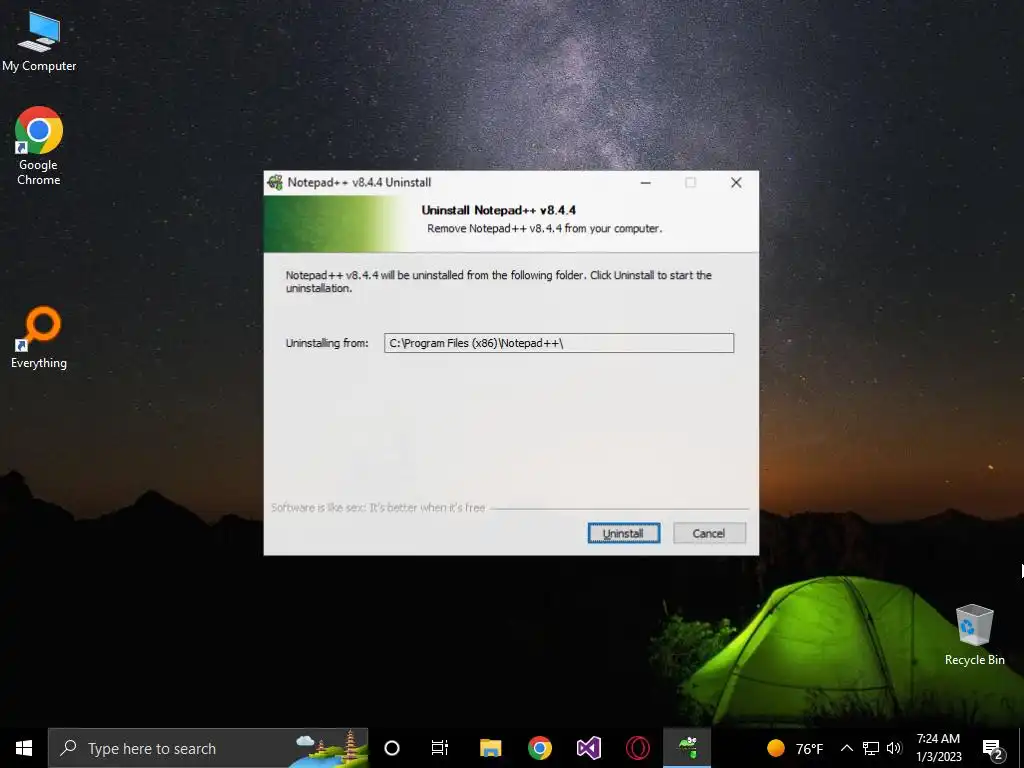Click the 'Uninstalling from:' label

pos(327,343)
